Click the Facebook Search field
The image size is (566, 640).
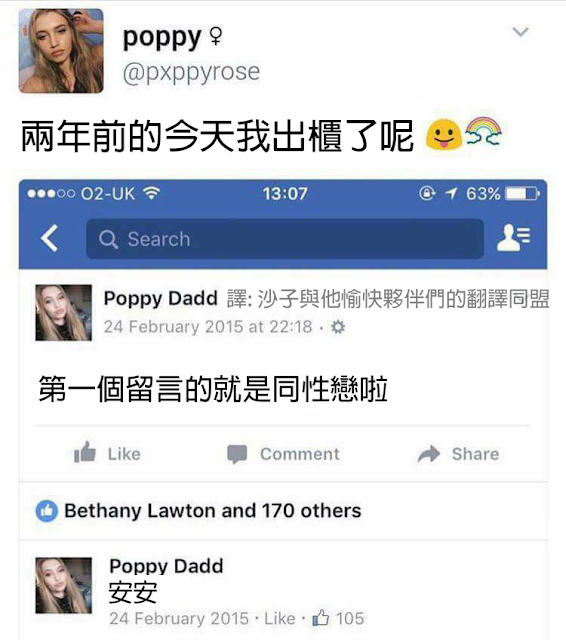(x=285, y=239)
